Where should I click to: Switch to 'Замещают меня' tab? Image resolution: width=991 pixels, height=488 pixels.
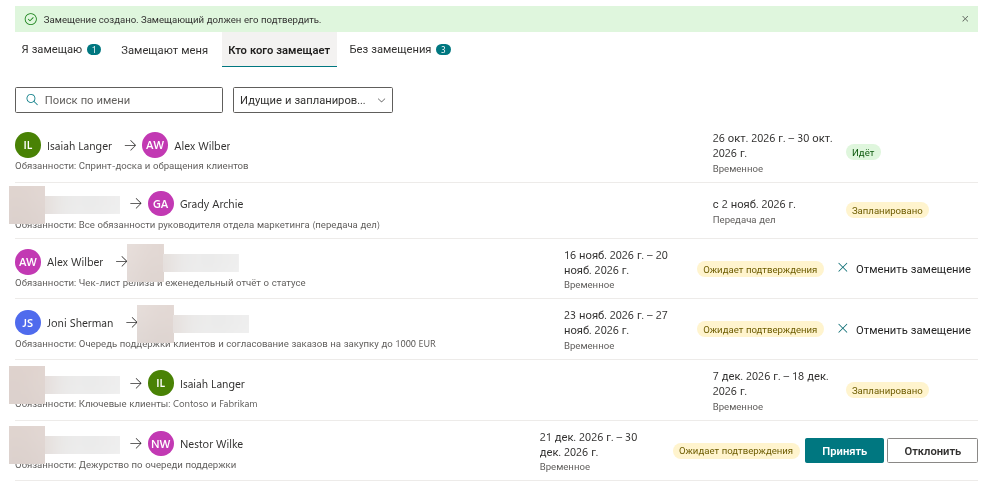[164, 50]
